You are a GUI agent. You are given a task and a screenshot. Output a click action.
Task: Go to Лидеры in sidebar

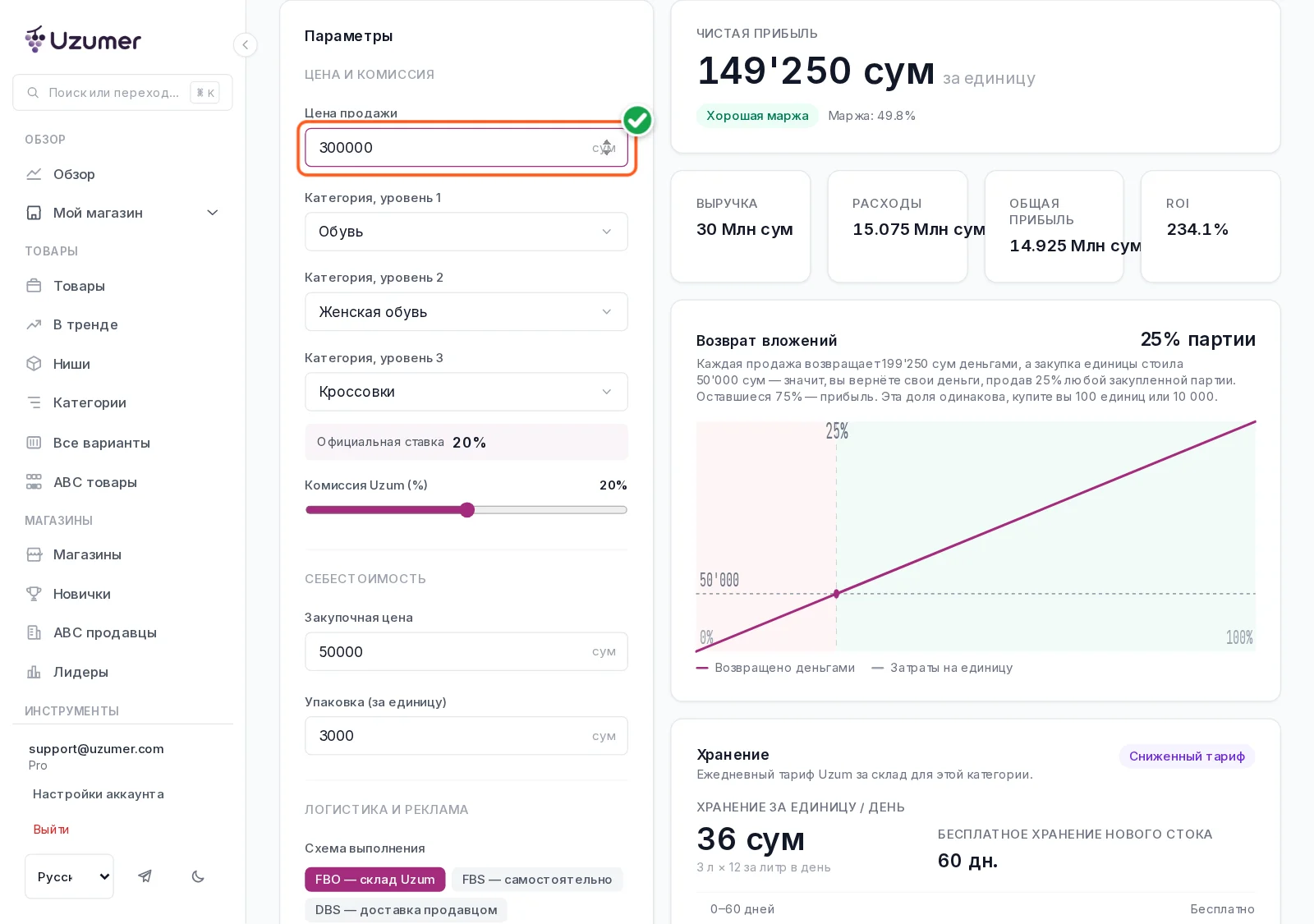coord(80,672)
